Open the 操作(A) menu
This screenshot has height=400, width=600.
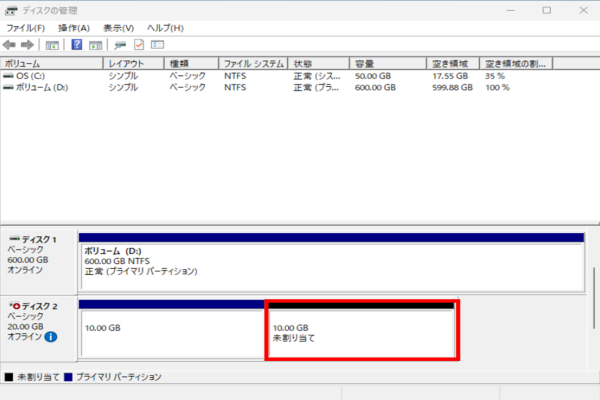pos(73,28)
